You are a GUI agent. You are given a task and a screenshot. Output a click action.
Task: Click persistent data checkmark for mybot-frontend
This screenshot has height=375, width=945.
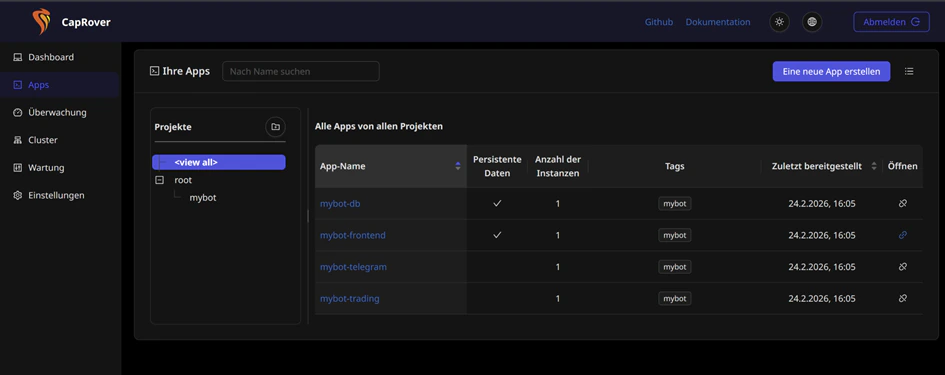click(x=497, y=235)
